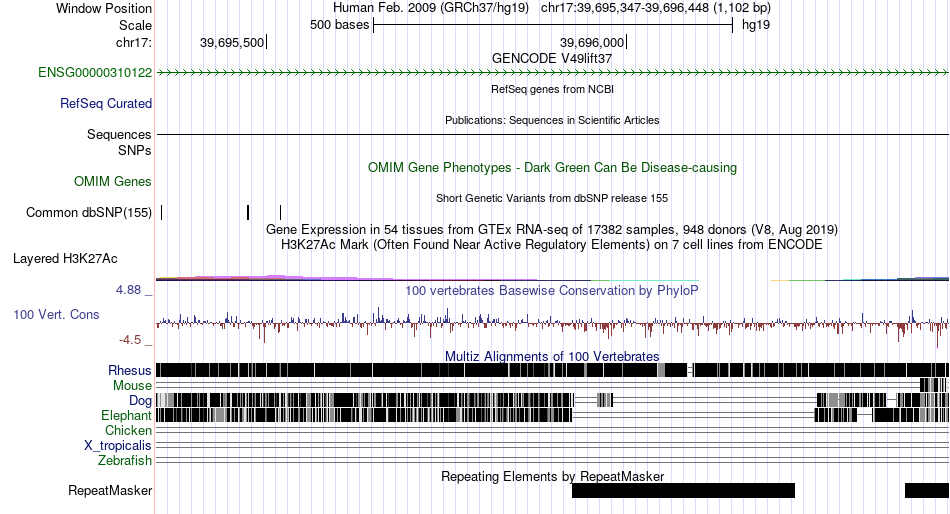Click Publications: Sequences in Scientific Articles title

[552, 120]
